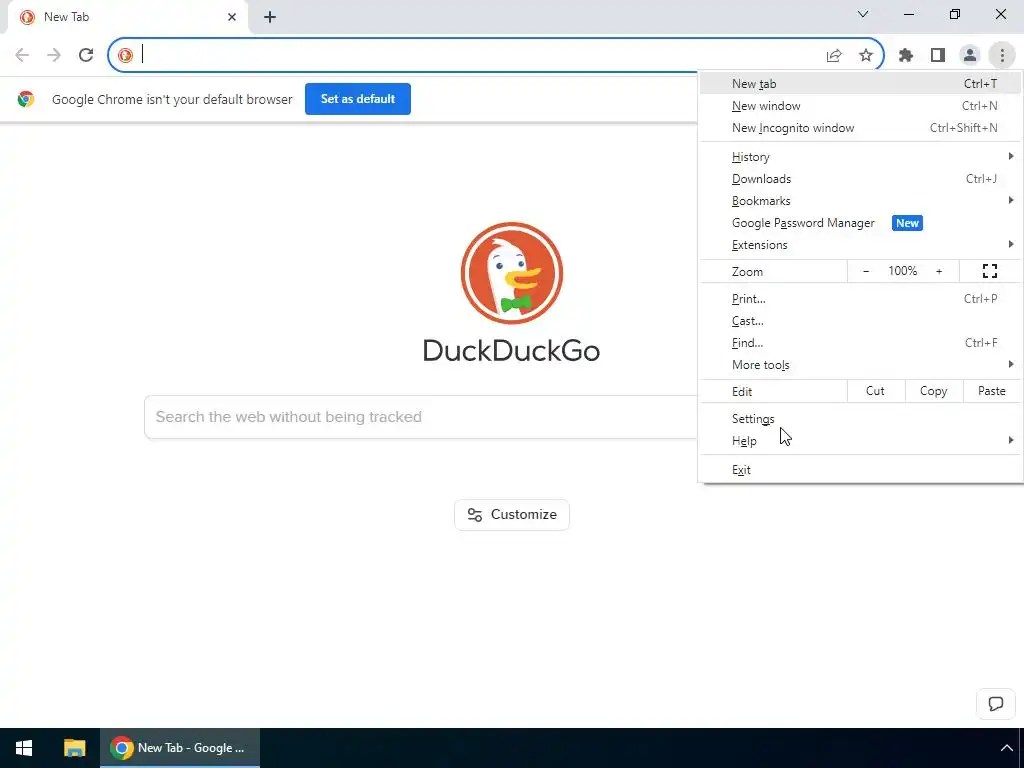This screenshot has height=768, width=1024.
Task: Click the DuckDuckGo wordmark text
Action: 511,351
